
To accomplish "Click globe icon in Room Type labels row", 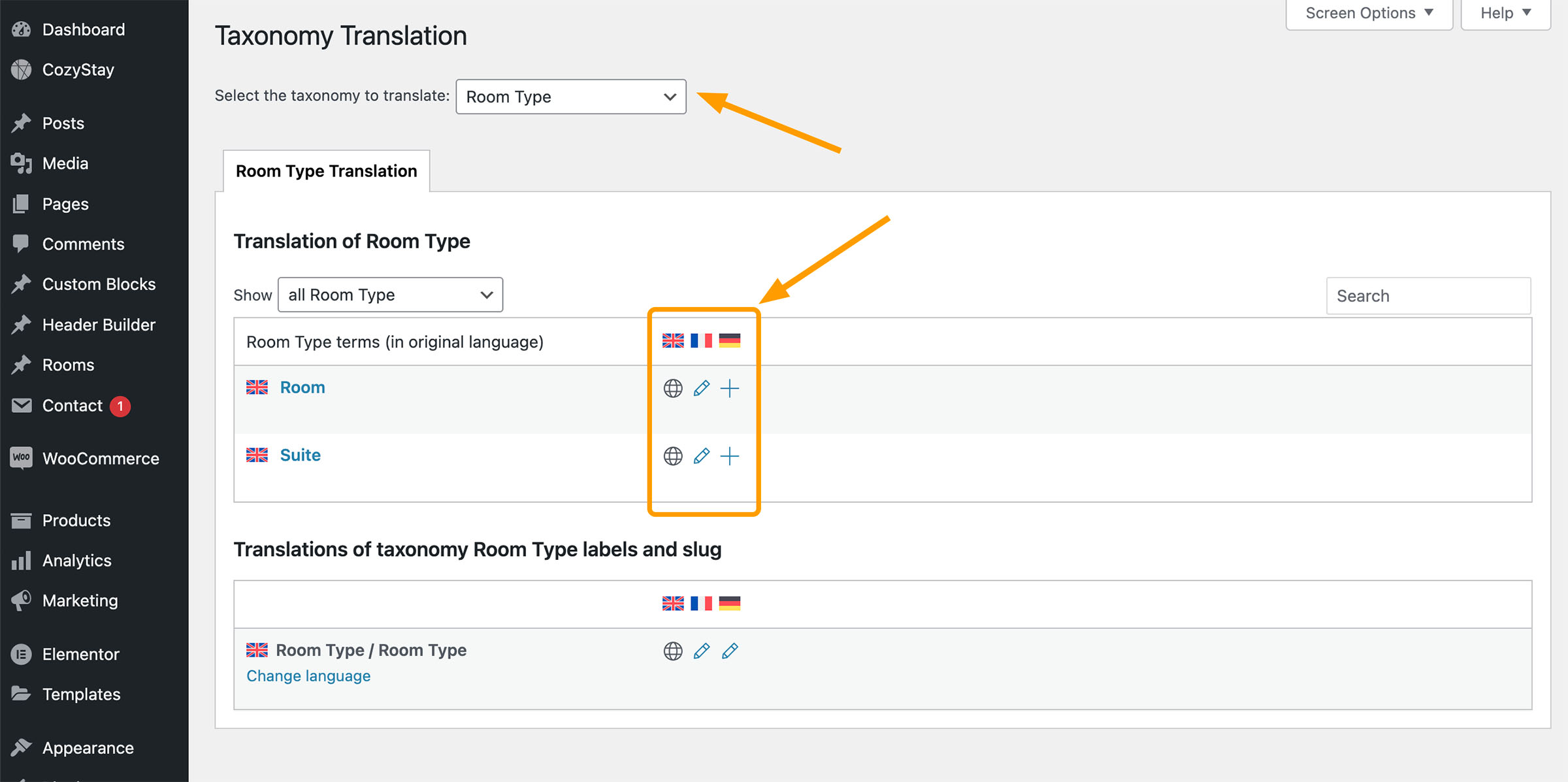I will coord(673,651).
